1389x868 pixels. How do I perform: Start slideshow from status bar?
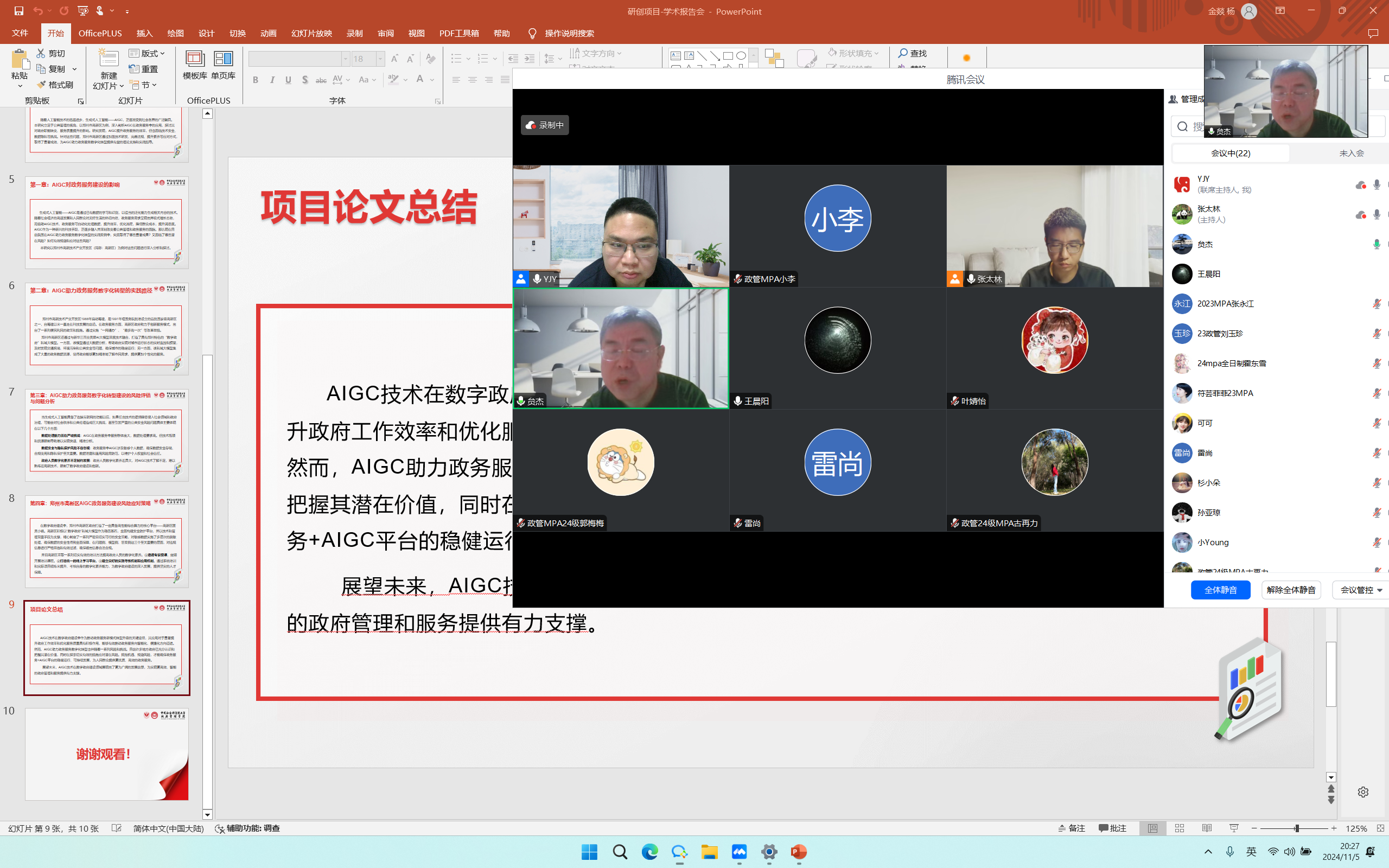[1234, 828]
